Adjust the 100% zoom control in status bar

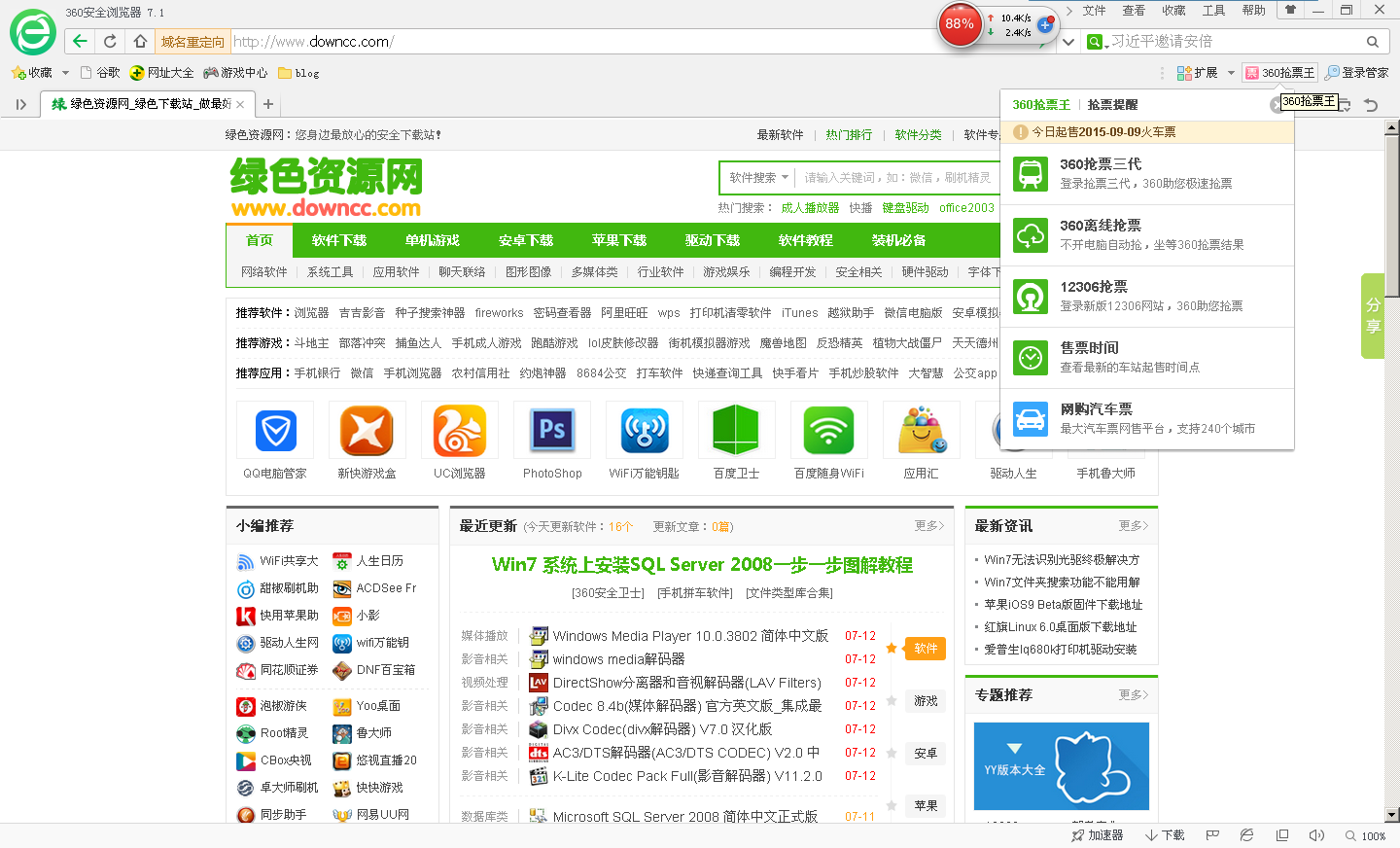1366,835
